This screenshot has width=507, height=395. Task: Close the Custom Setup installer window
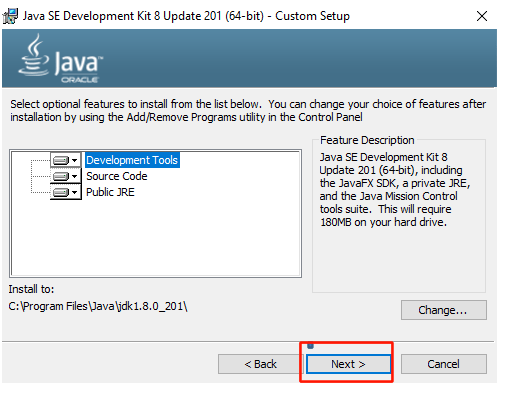(x=482, y=16)
